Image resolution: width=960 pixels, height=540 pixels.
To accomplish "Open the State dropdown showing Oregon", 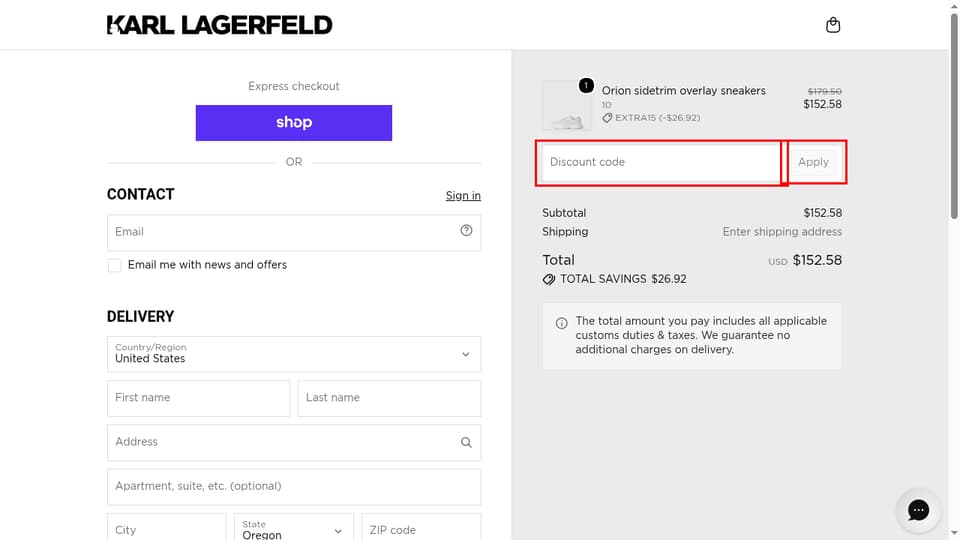I will (x=294, y=527).
